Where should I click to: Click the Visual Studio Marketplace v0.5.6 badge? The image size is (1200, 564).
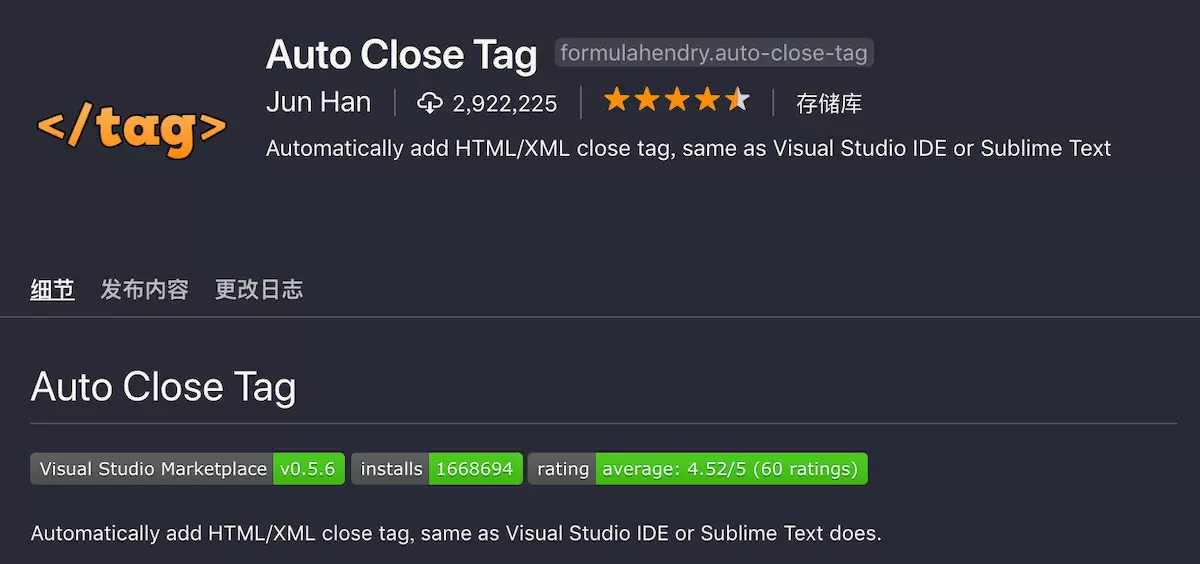coord(188,469)
